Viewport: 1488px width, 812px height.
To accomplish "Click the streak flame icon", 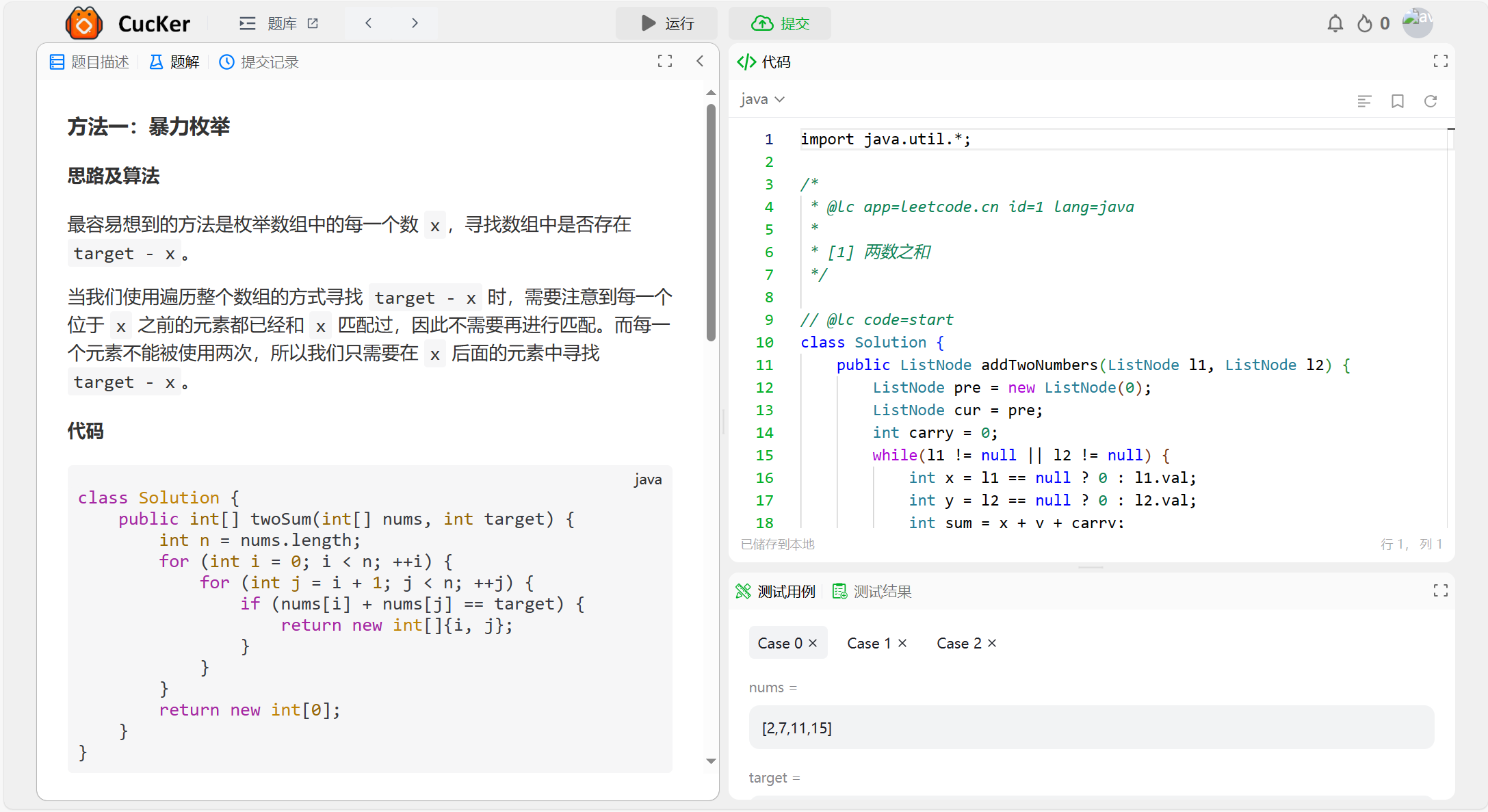I will click(1364, 23).
